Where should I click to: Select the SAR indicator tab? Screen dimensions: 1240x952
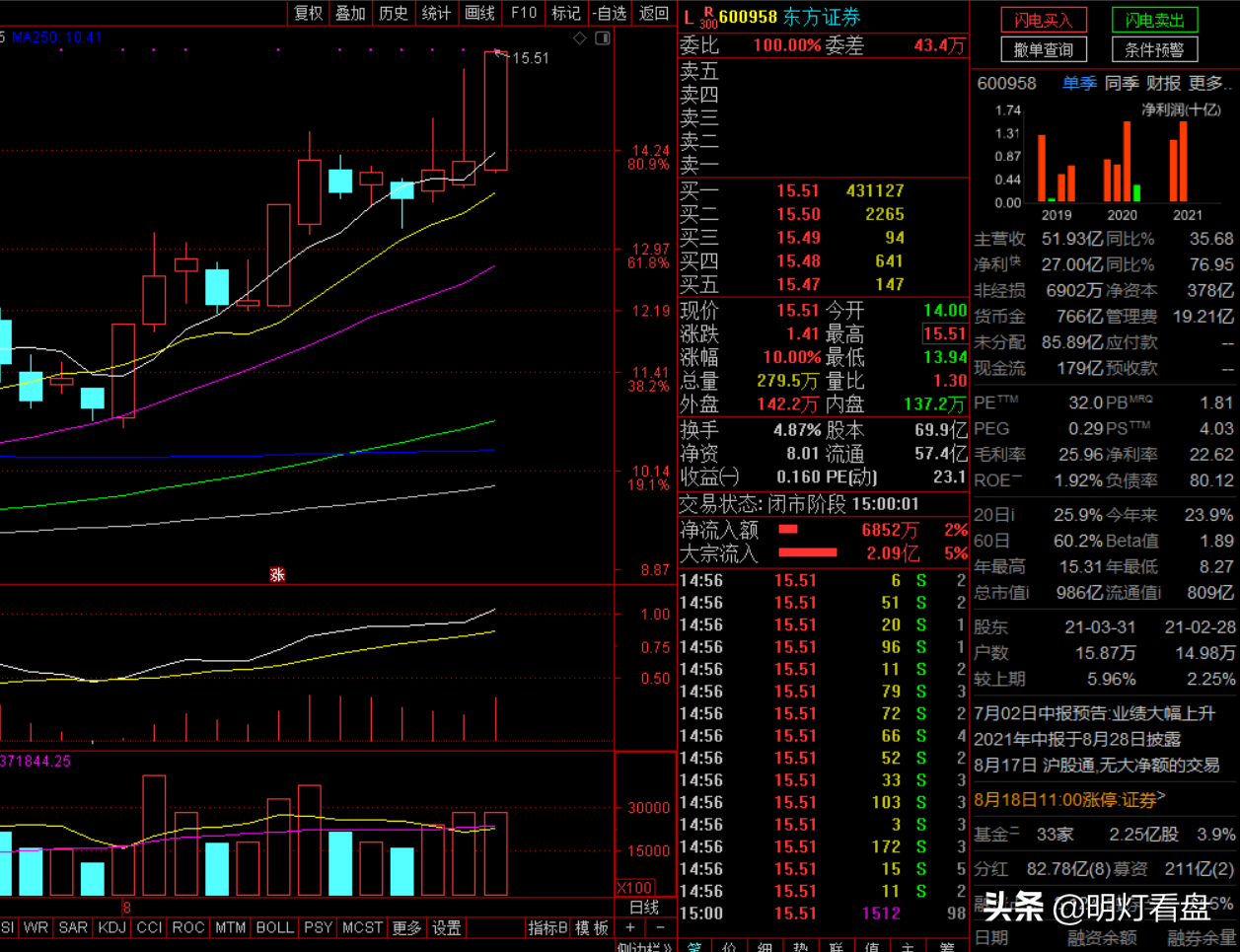point(73,928)
